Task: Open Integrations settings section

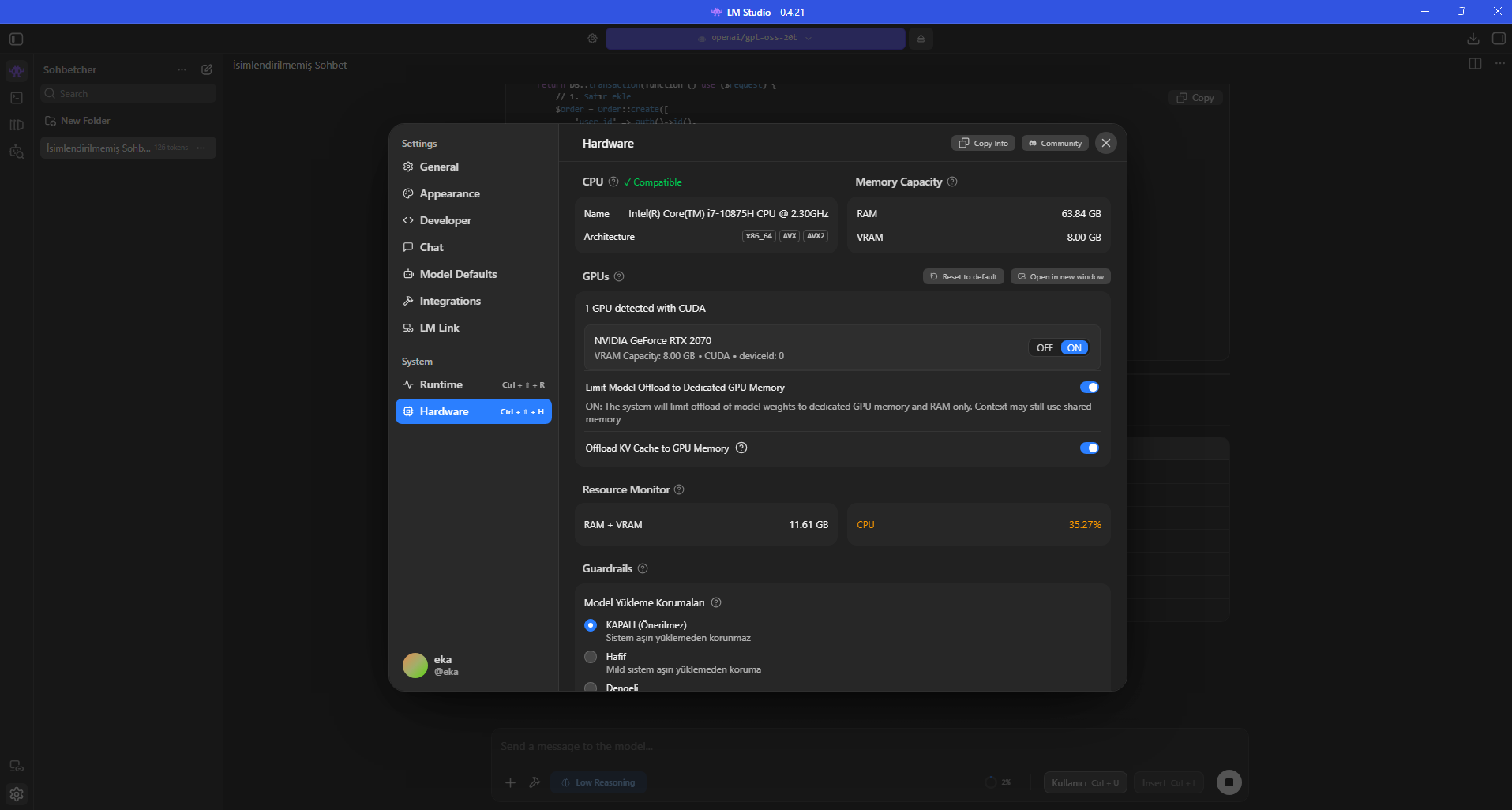Action: point(474,301)
